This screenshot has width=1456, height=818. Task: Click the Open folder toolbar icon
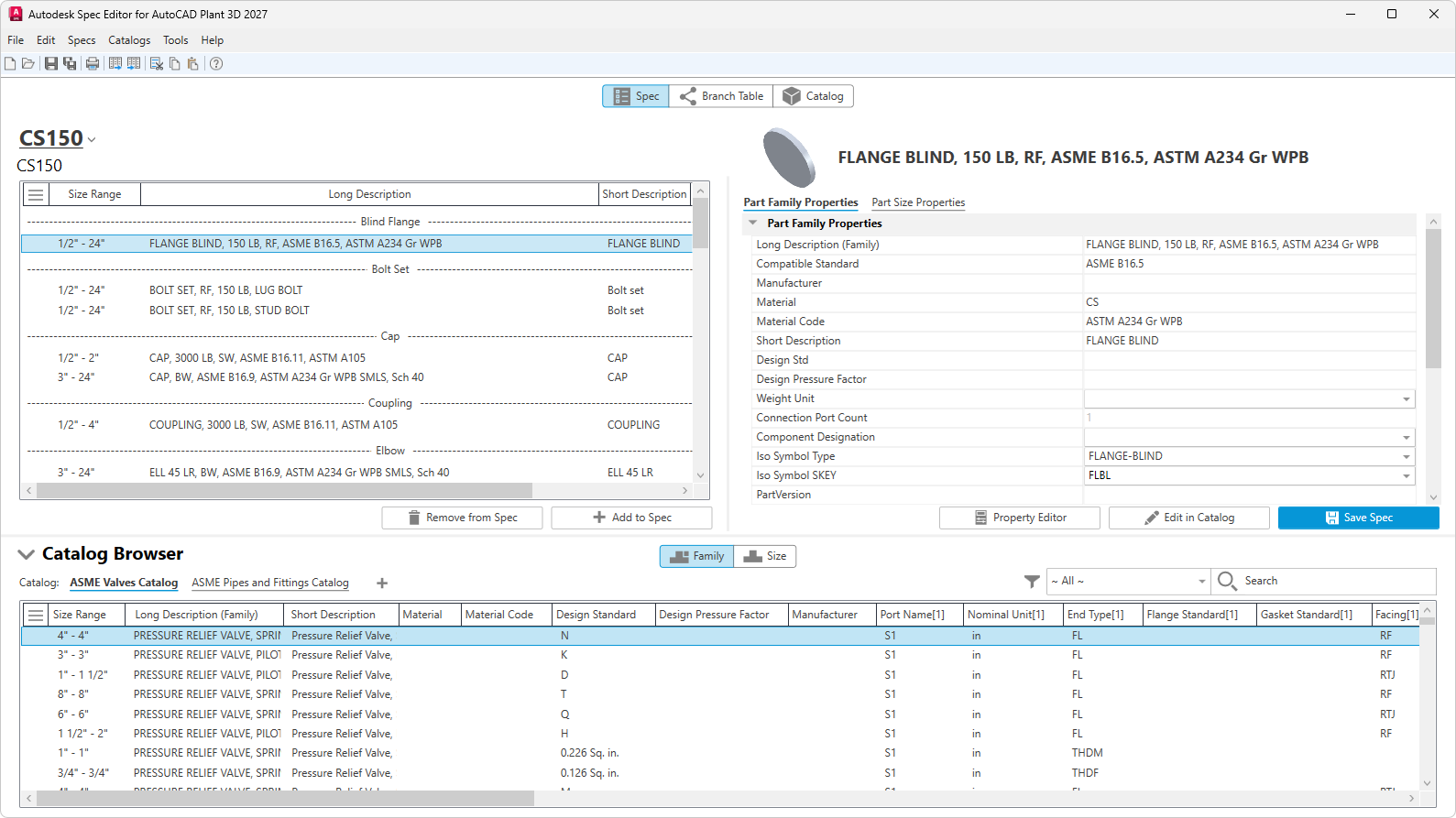28,63
